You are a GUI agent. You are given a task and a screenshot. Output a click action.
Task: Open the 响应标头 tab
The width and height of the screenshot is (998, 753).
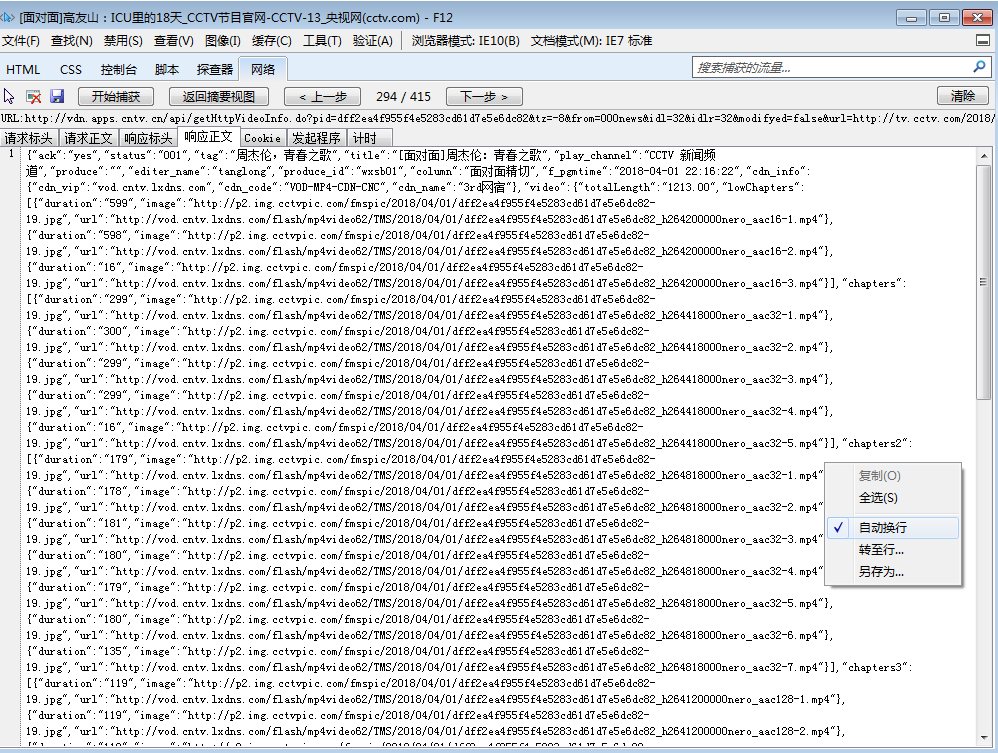(x=148, y=137)
